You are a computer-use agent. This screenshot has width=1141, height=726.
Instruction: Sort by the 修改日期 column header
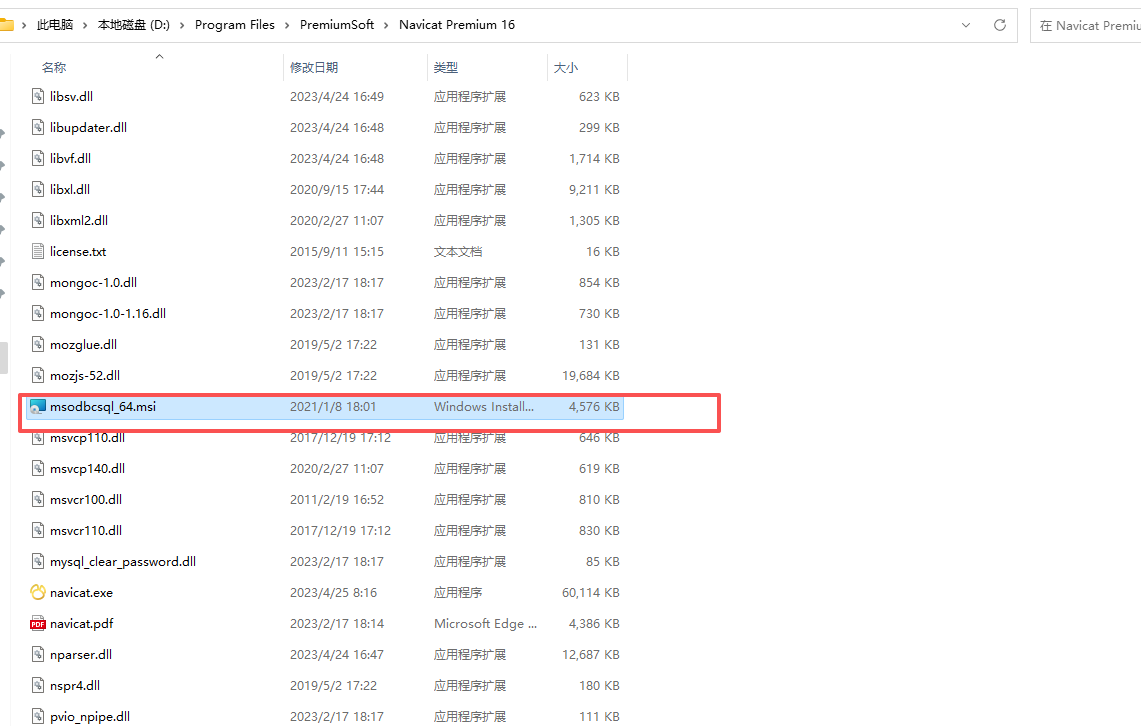(x=314, y=67)
